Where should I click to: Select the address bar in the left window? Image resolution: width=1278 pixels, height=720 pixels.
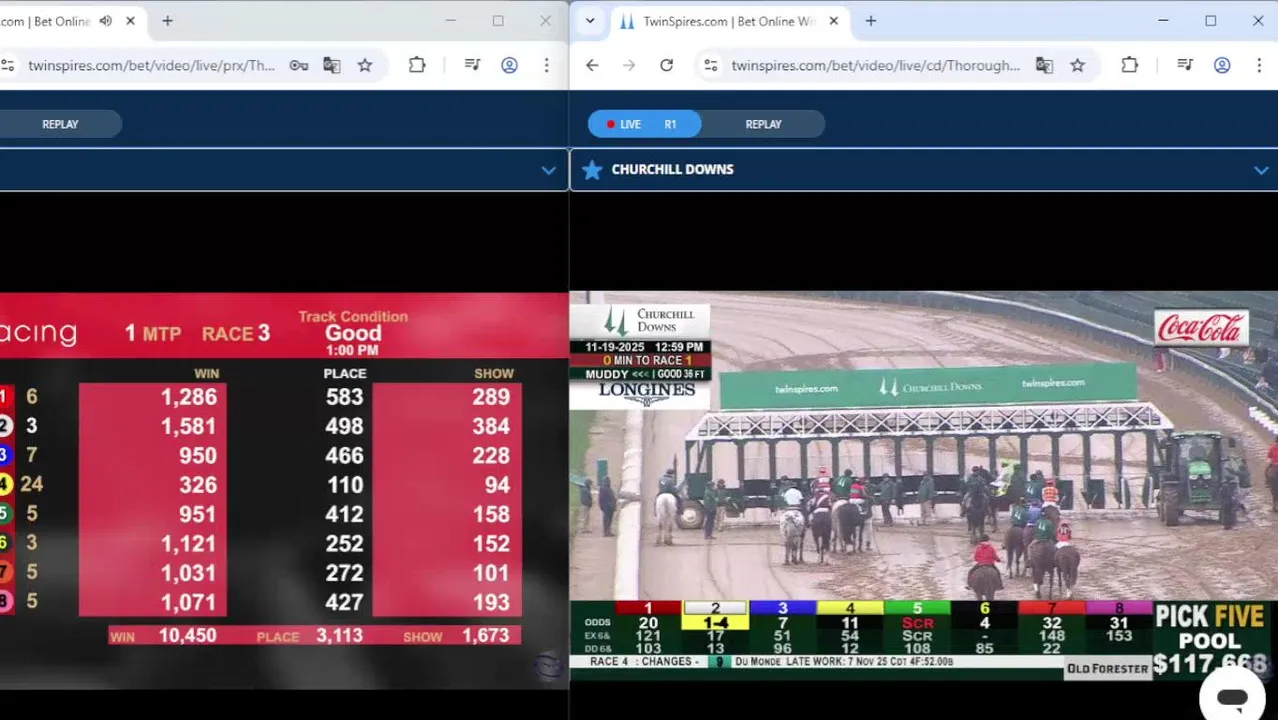[151, 65]
